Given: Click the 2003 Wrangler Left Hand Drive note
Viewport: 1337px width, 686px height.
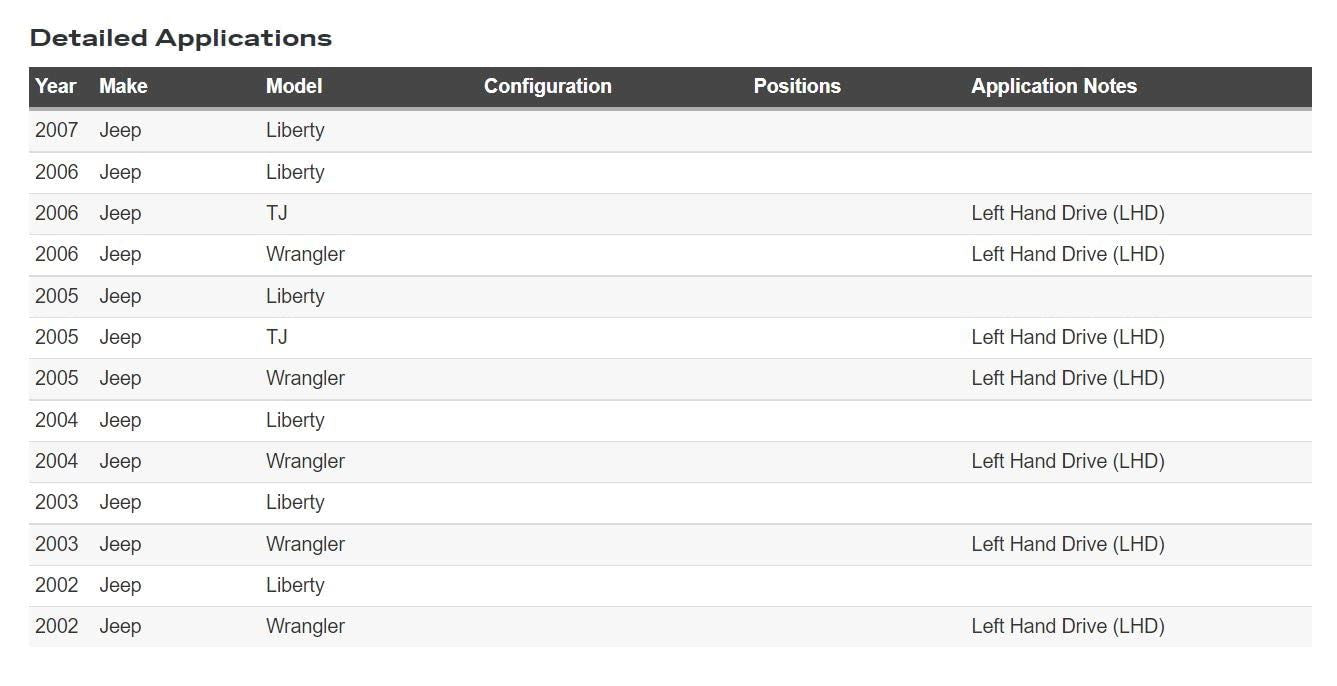Looking at the screenshot, I should pyautogui.click(x=1068, y=544).
